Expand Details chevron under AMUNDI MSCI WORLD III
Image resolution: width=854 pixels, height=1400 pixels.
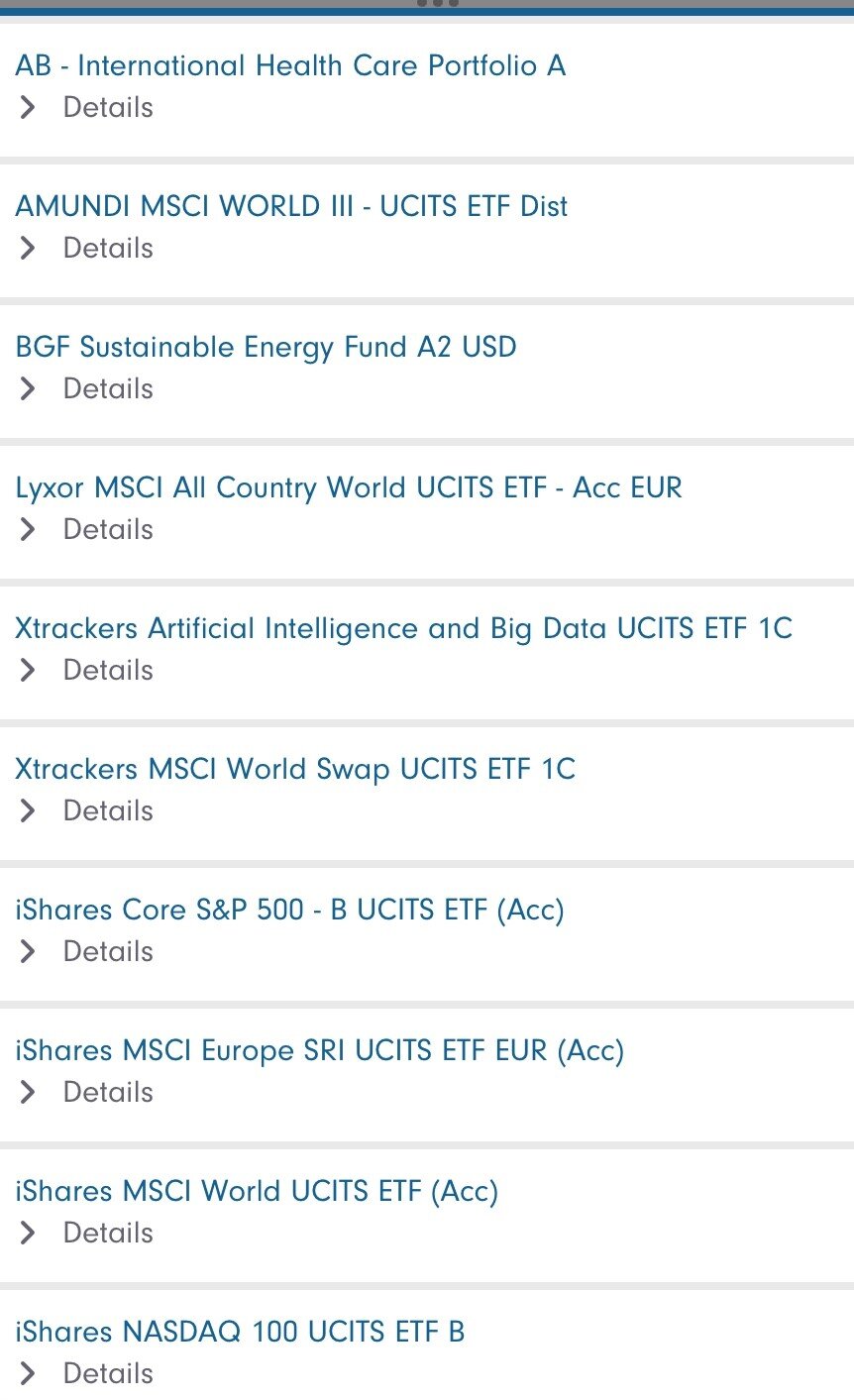[x=28, y=248]
